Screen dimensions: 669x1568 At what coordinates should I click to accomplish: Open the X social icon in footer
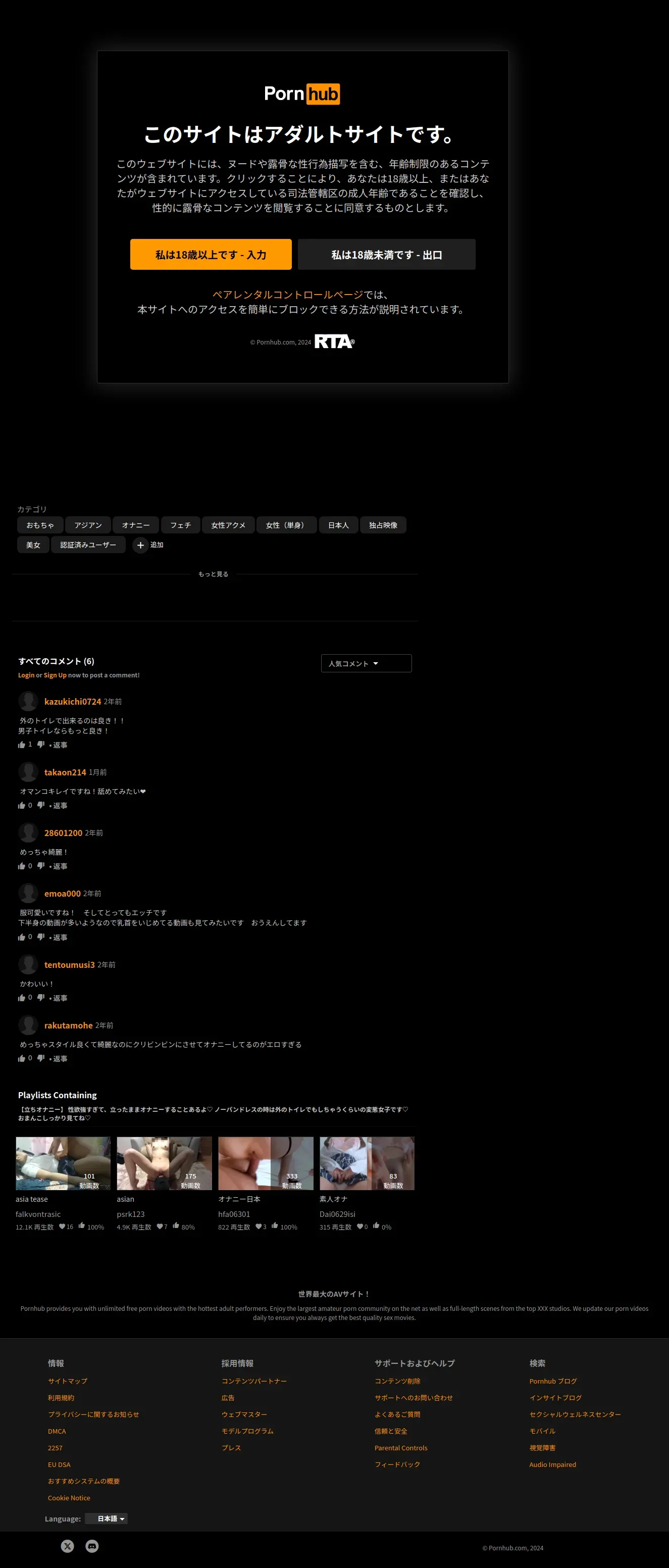pos(68,1546)
